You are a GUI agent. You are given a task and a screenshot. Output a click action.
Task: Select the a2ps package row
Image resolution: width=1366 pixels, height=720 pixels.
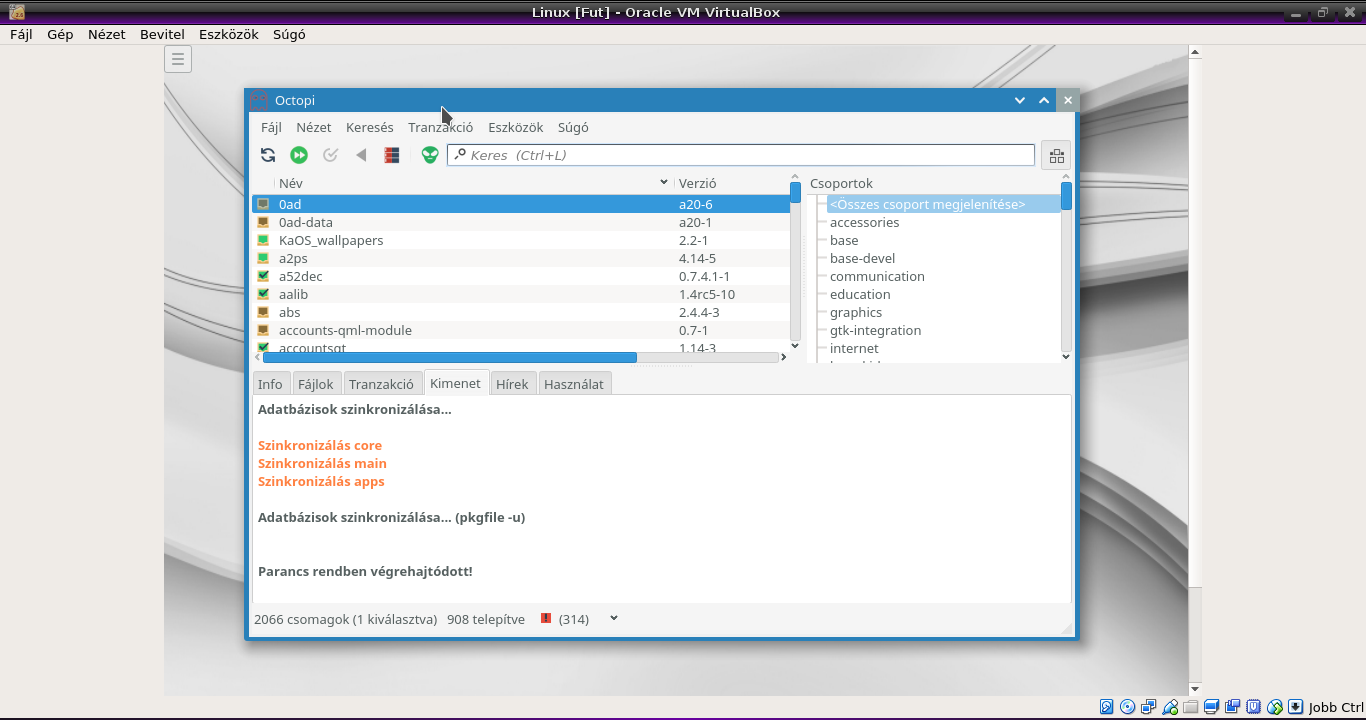point(521,258)
